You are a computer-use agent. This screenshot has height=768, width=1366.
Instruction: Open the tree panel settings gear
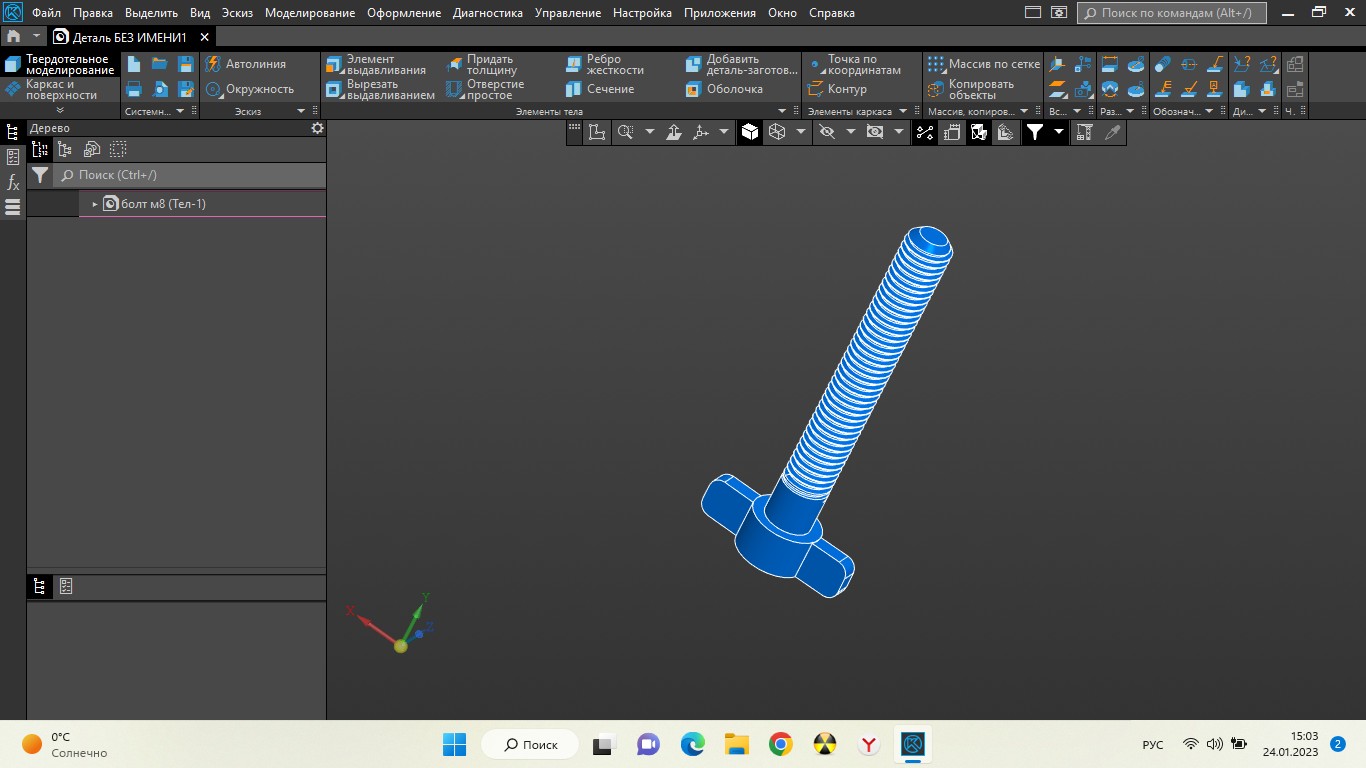coord(317,128)
